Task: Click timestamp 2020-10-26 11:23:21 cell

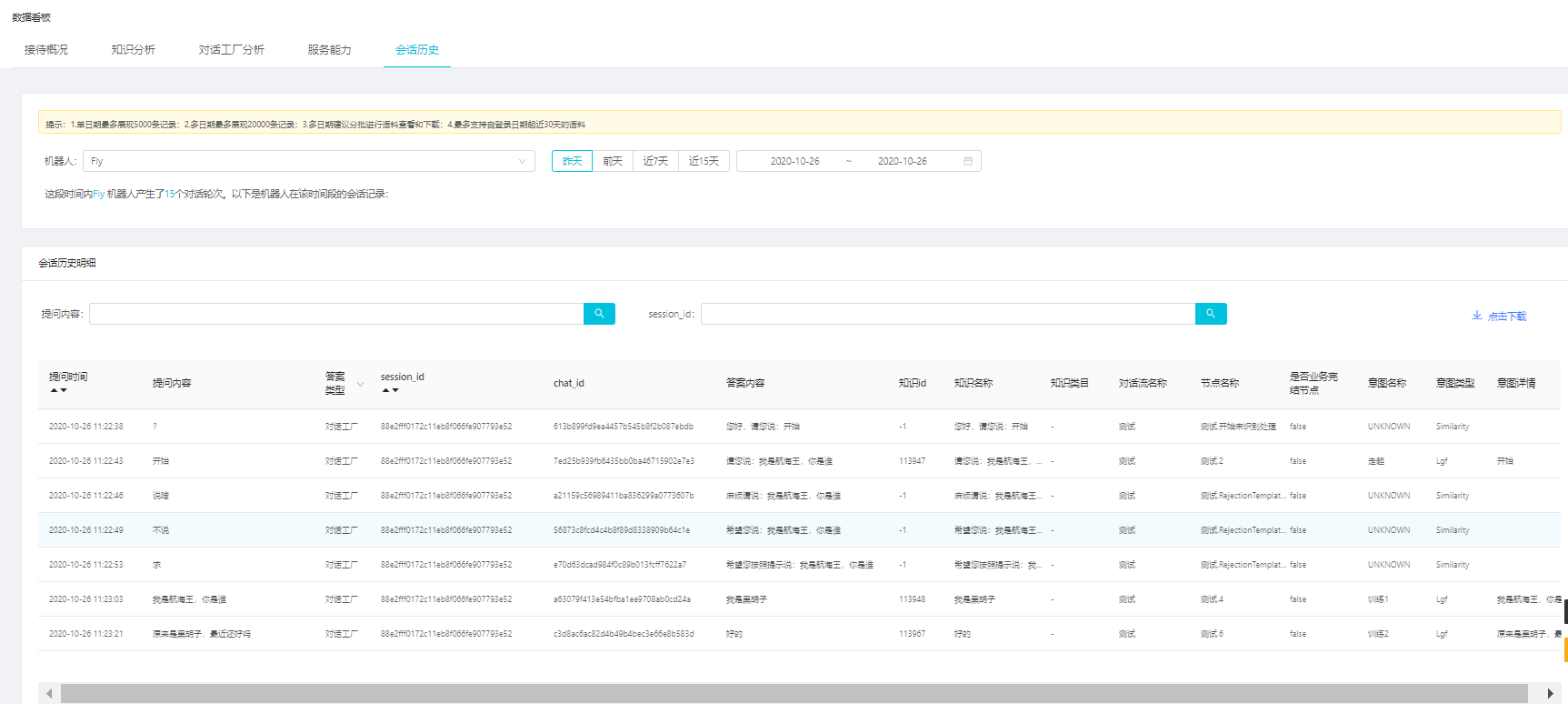Action: [x=86, y=634]
